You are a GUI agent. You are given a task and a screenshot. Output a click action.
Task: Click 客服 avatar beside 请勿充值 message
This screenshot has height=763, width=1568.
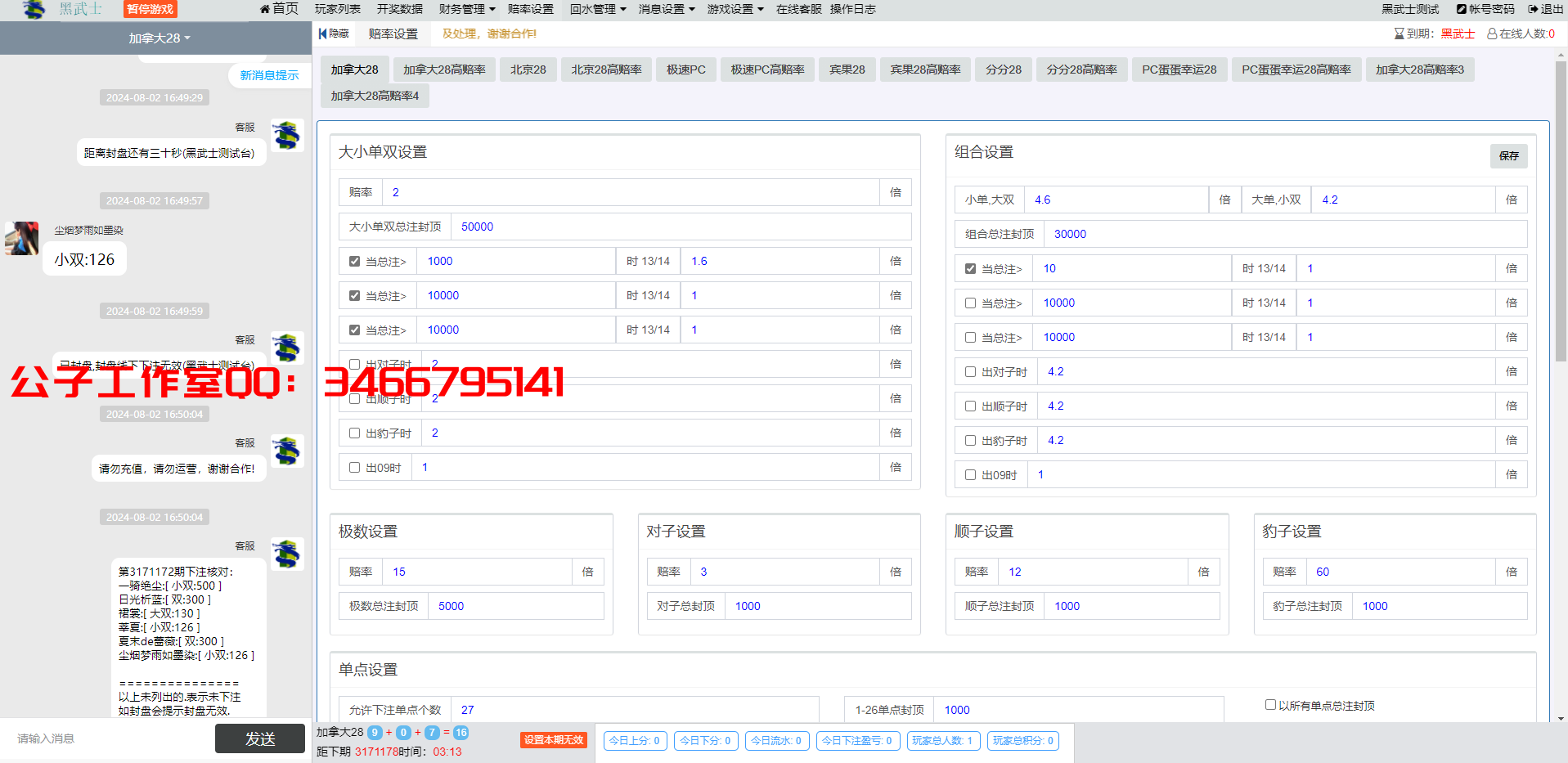point(287,451)
